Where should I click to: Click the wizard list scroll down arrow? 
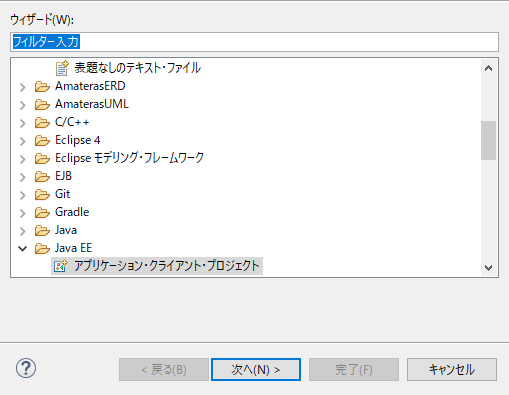(488, 267)
